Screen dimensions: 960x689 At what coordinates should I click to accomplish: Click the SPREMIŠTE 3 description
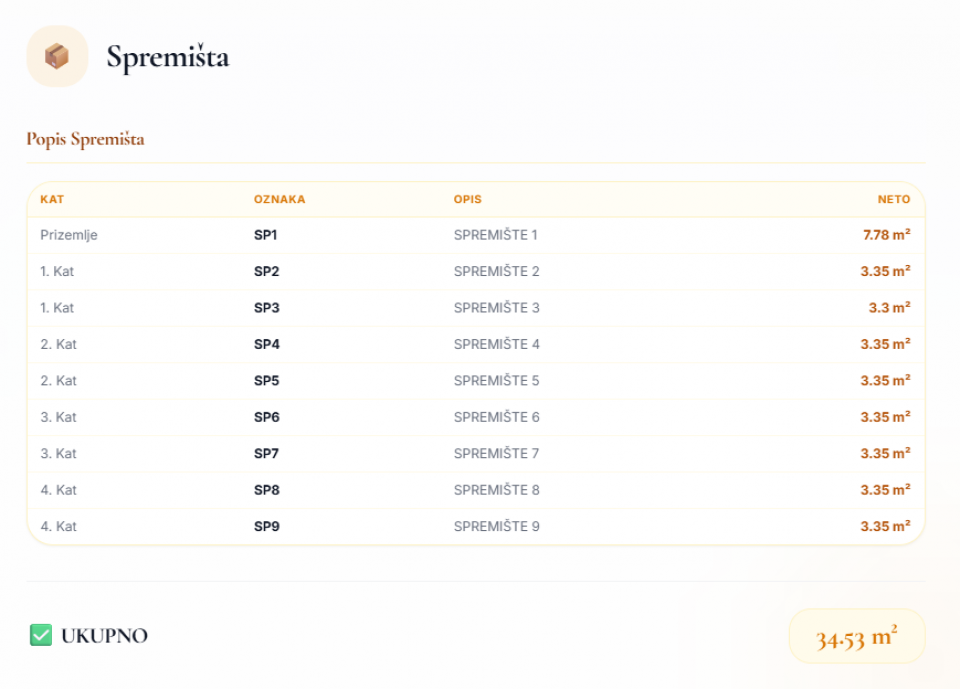click(x=497, y=308)
